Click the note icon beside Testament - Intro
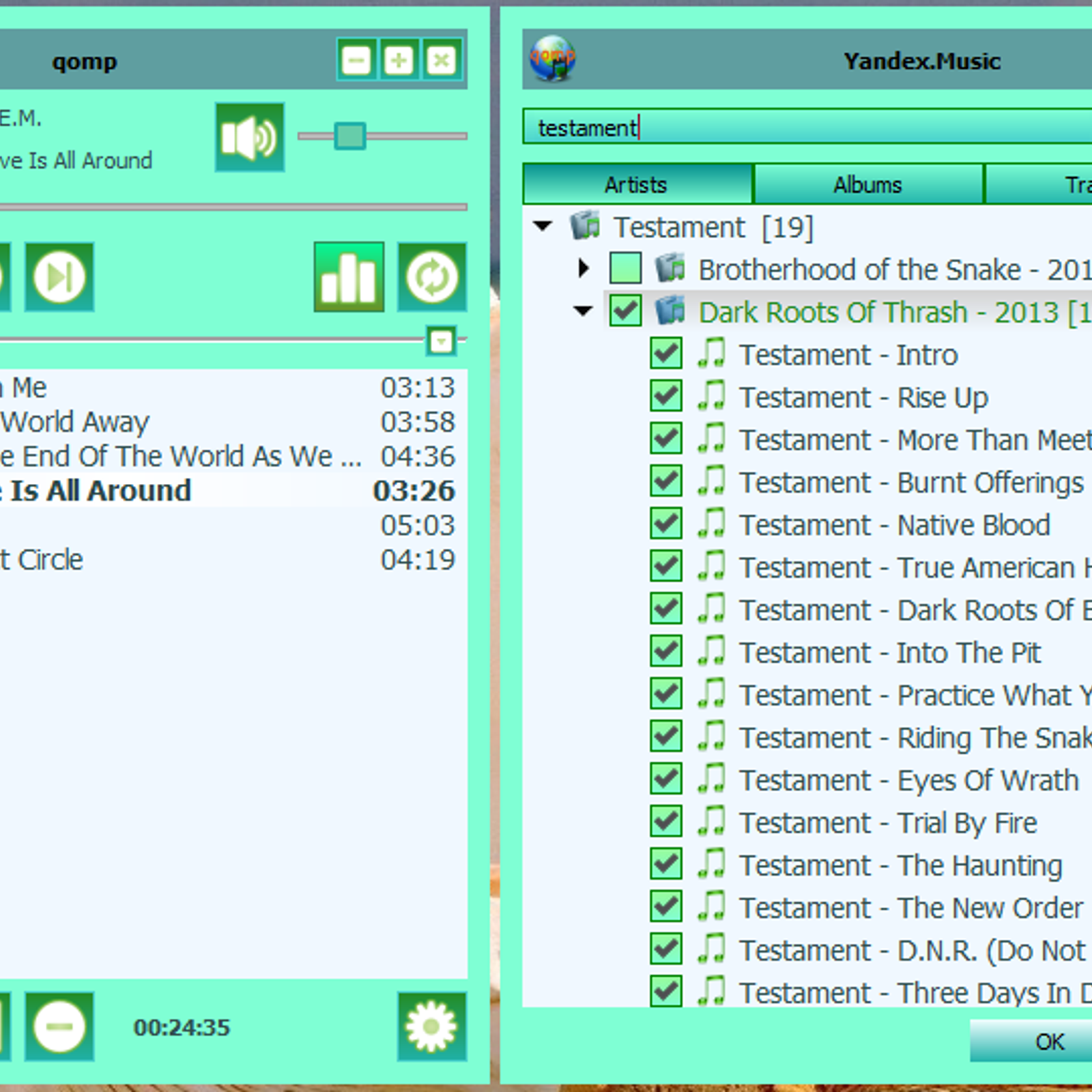This screenshot has width=1092, height=1092. click(712, 354)
